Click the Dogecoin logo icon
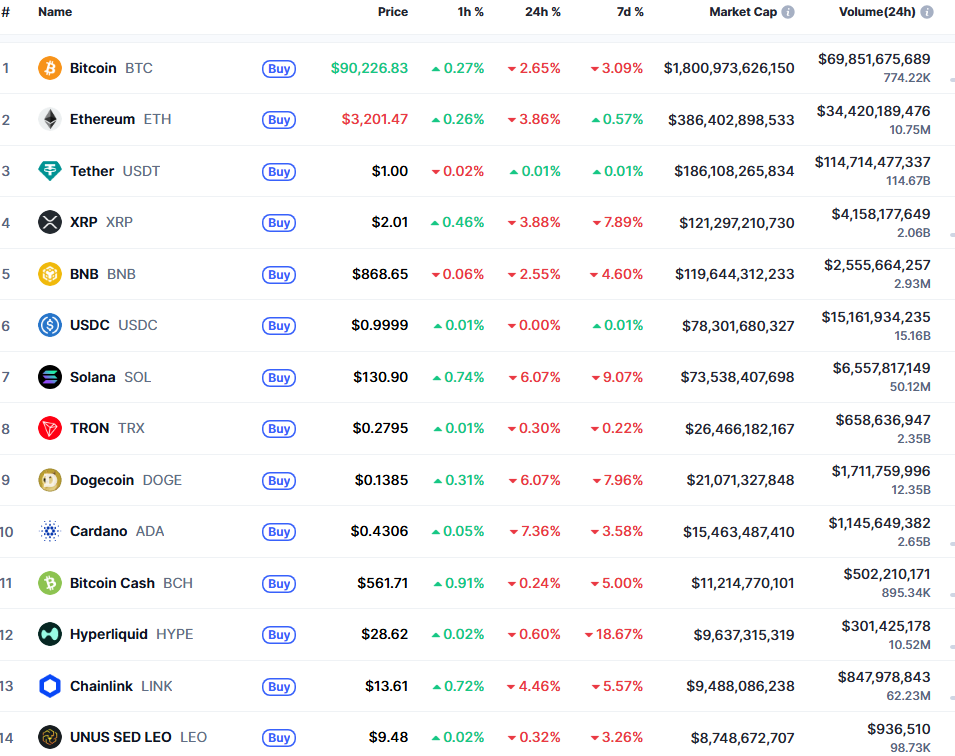Image resolution: width=955 pixels, height=756 pixels. tap(50, 480)
